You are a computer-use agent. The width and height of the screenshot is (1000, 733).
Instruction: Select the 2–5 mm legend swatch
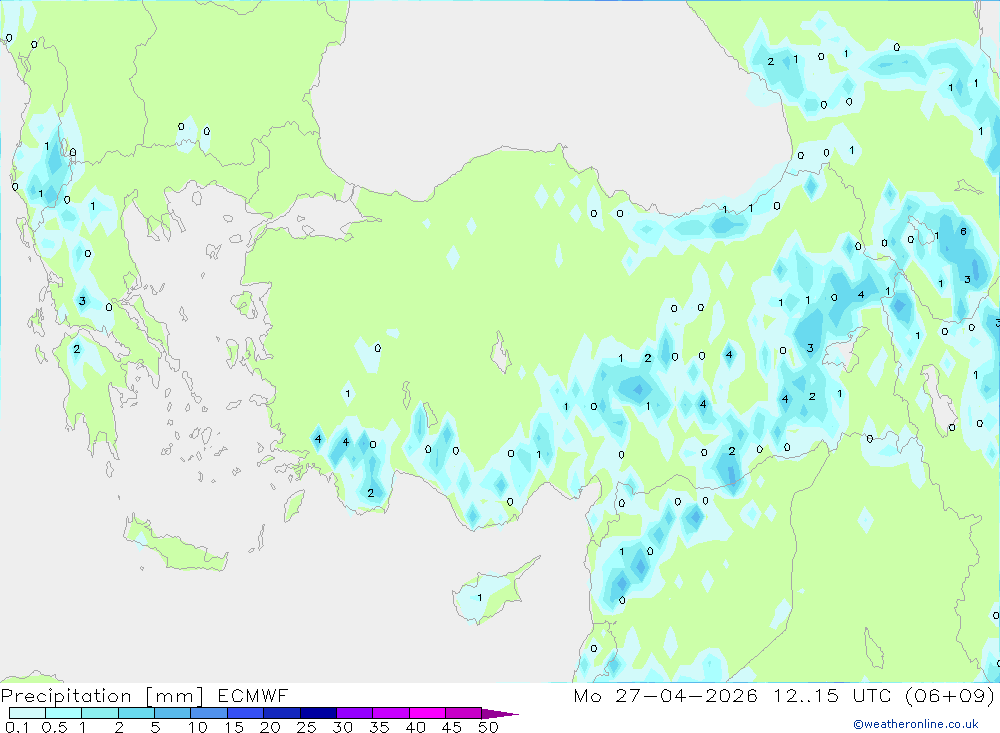click(136, 713)
